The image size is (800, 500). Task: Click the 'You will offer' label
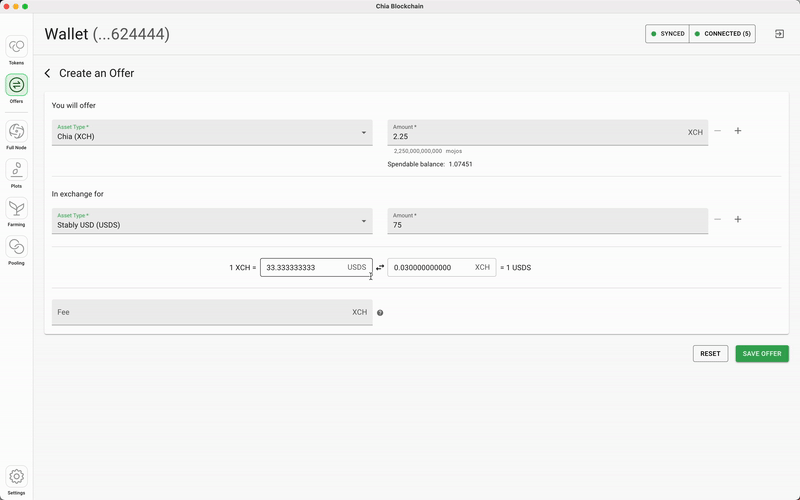[74, 106]
